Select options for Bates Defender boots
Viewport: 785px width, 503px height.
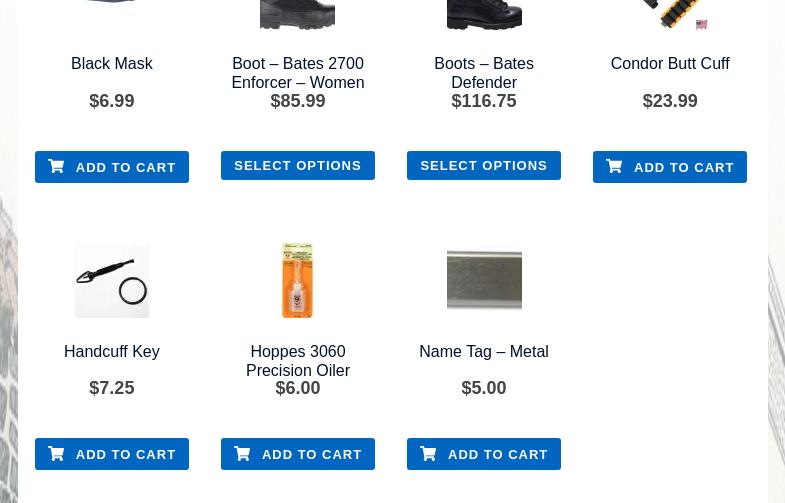pos(483,165)
